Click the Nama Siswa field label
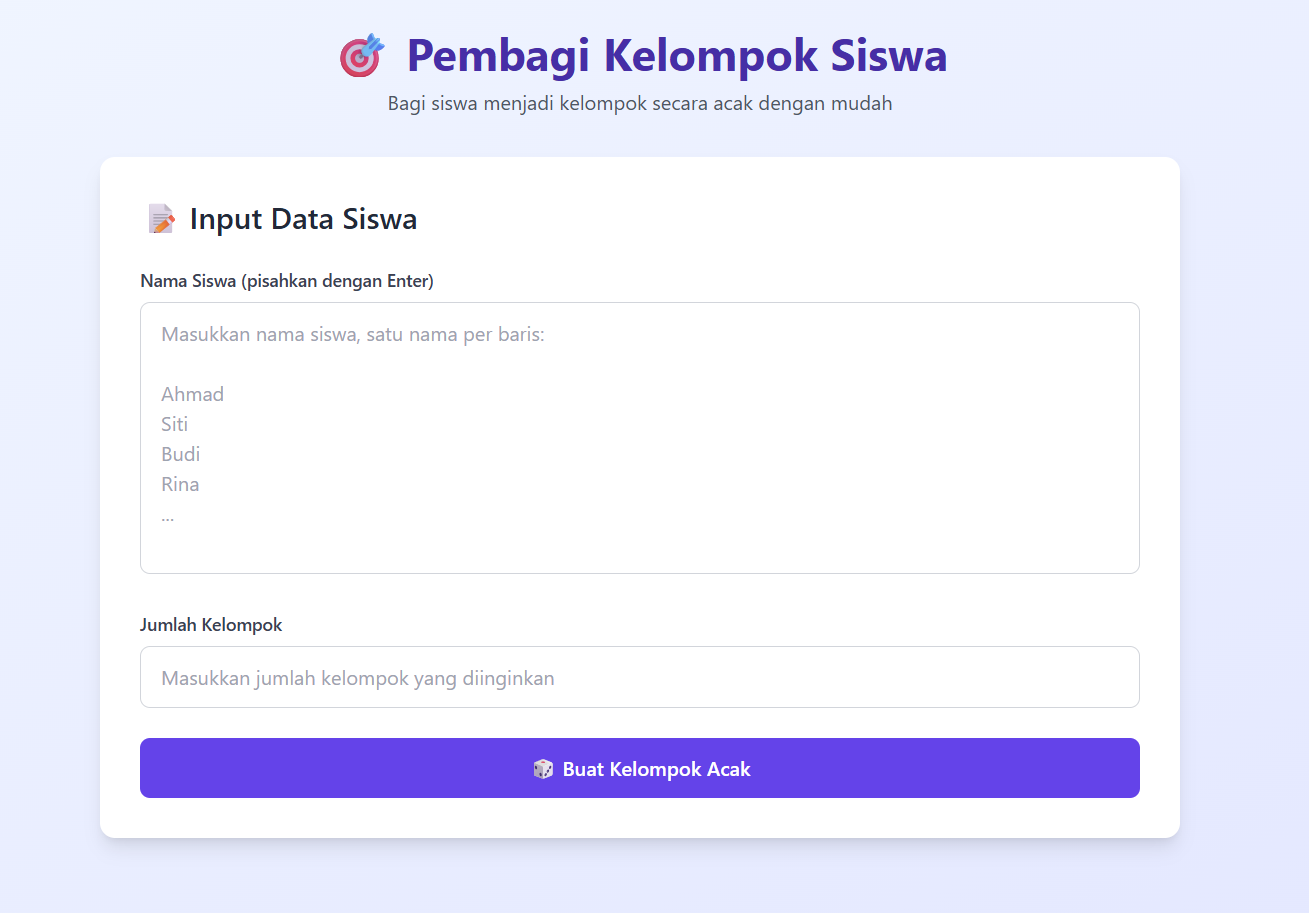 (287, 281)
